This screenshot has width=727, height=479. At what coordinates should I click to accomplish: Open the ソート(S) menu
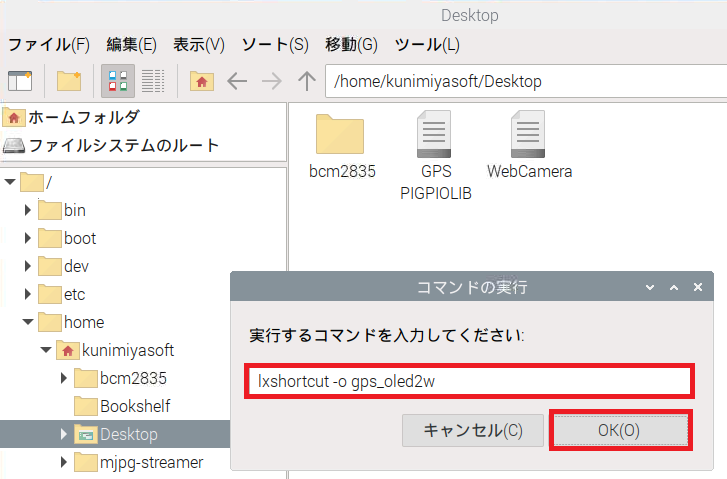pyautogui.click(x=275, y=45)
